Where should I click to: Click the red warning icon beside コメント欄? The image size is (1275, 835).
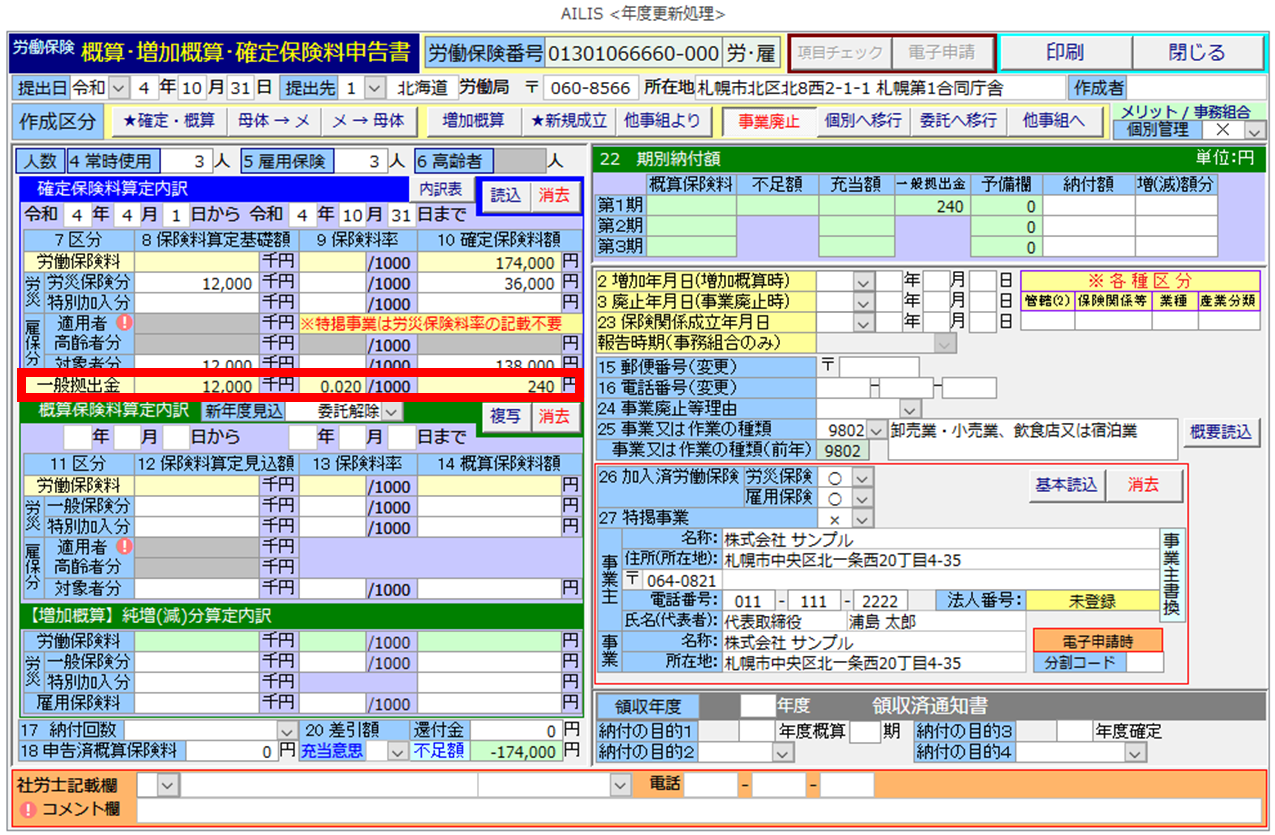28,809
